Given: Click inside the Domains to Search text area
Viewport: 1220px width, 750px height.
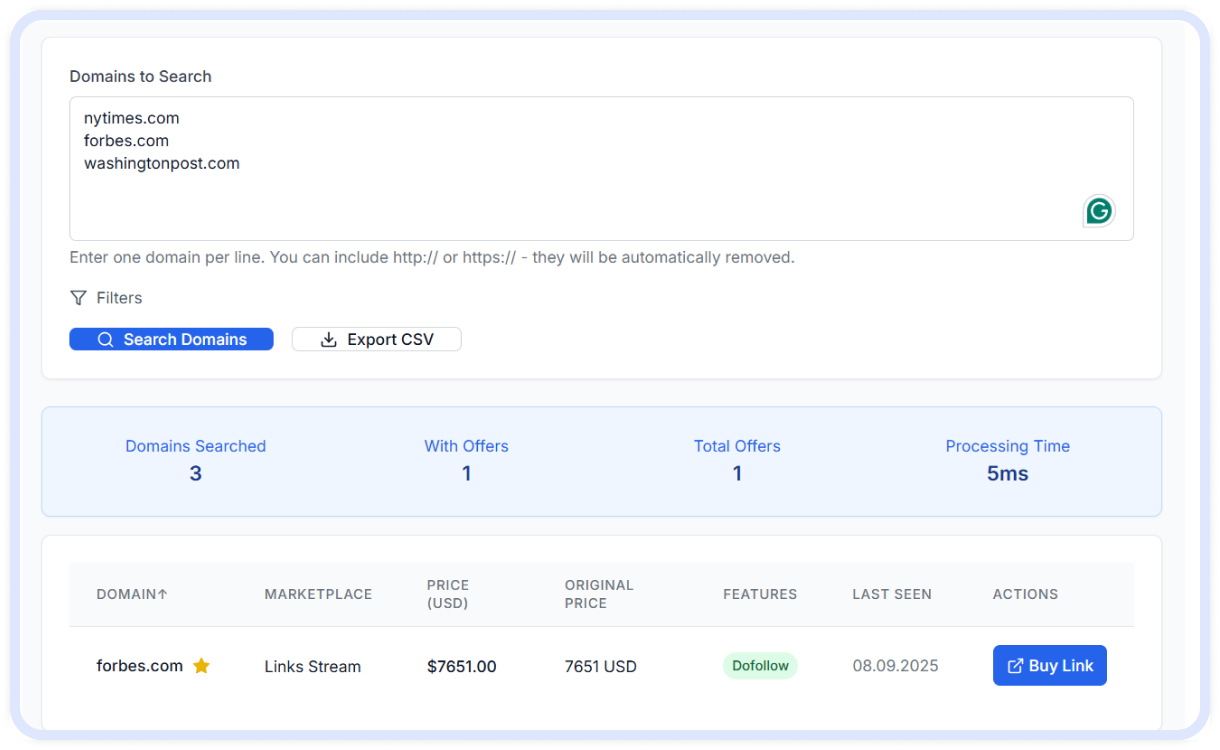Looking at the screenshot, I should click(600, 165).
